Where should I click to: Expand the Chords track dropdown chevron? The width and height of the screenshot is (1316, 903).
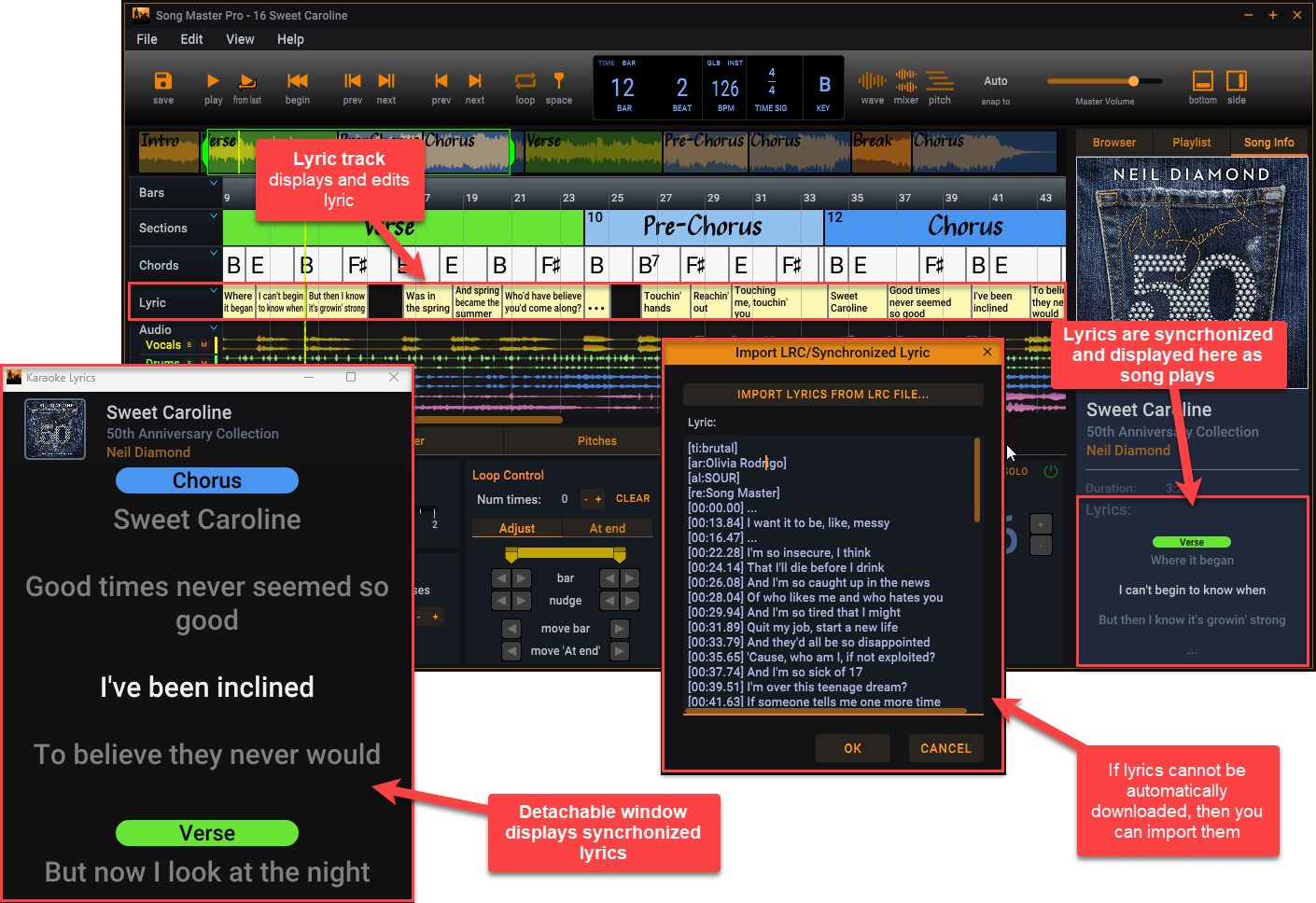coord(214,253)
